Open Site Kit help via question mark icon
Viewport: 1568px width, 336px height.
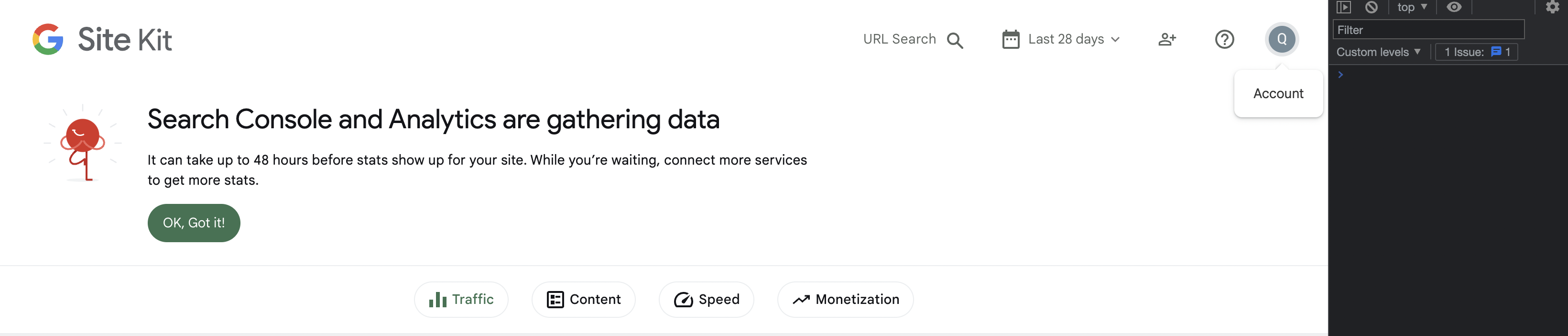(x=1224, y=39)
